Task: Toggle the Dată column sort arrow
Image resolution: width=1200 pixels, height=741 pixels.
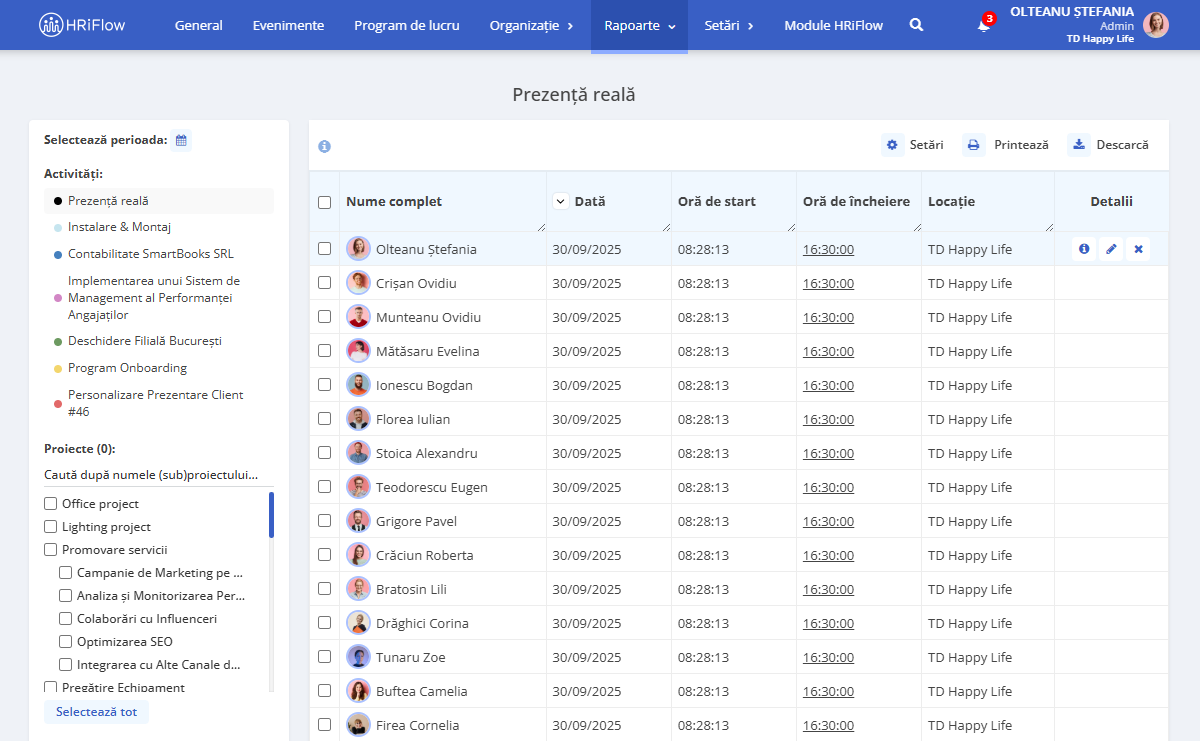Action: coord(560,201)
